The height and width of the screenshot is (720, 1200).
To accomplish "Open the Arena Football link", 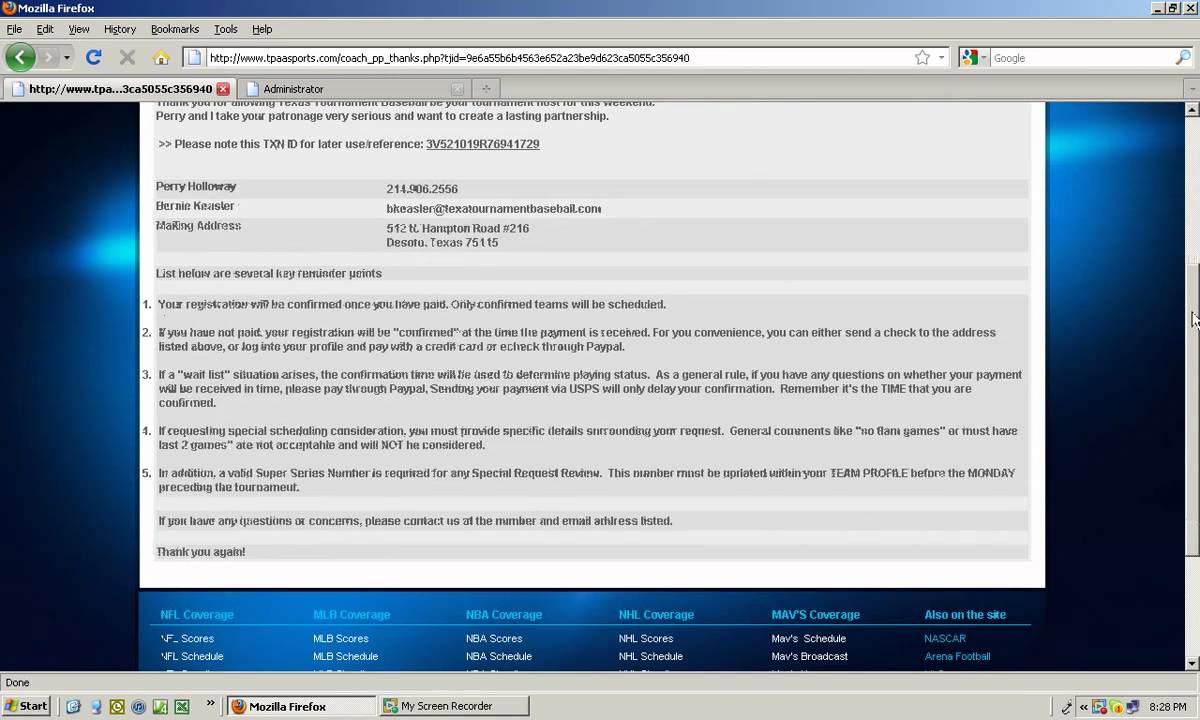I will (958, 656).
